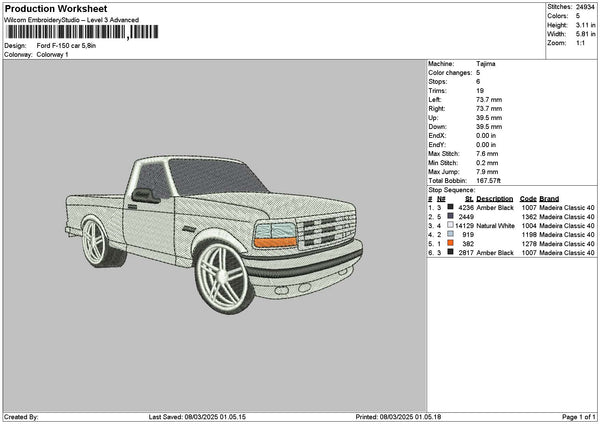Image resolution: width=600 pixels, height=424 pixels.
Task: Click the Code column header
Action: 528,198
